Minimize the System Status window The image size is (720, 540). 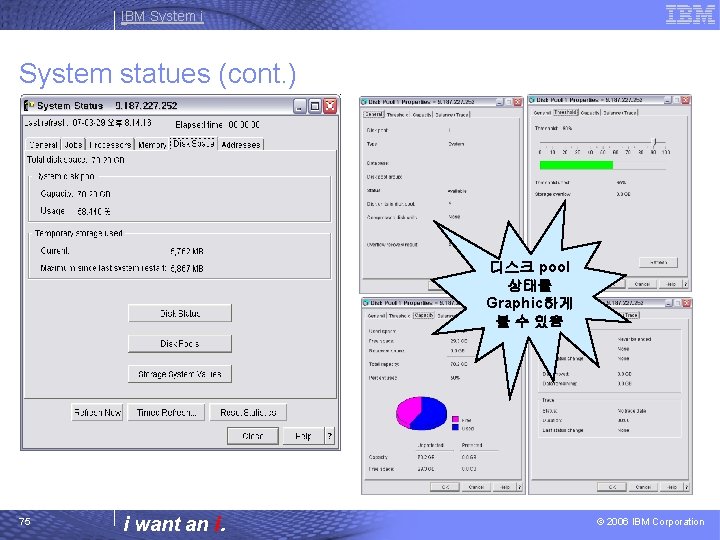click(299, 107)
